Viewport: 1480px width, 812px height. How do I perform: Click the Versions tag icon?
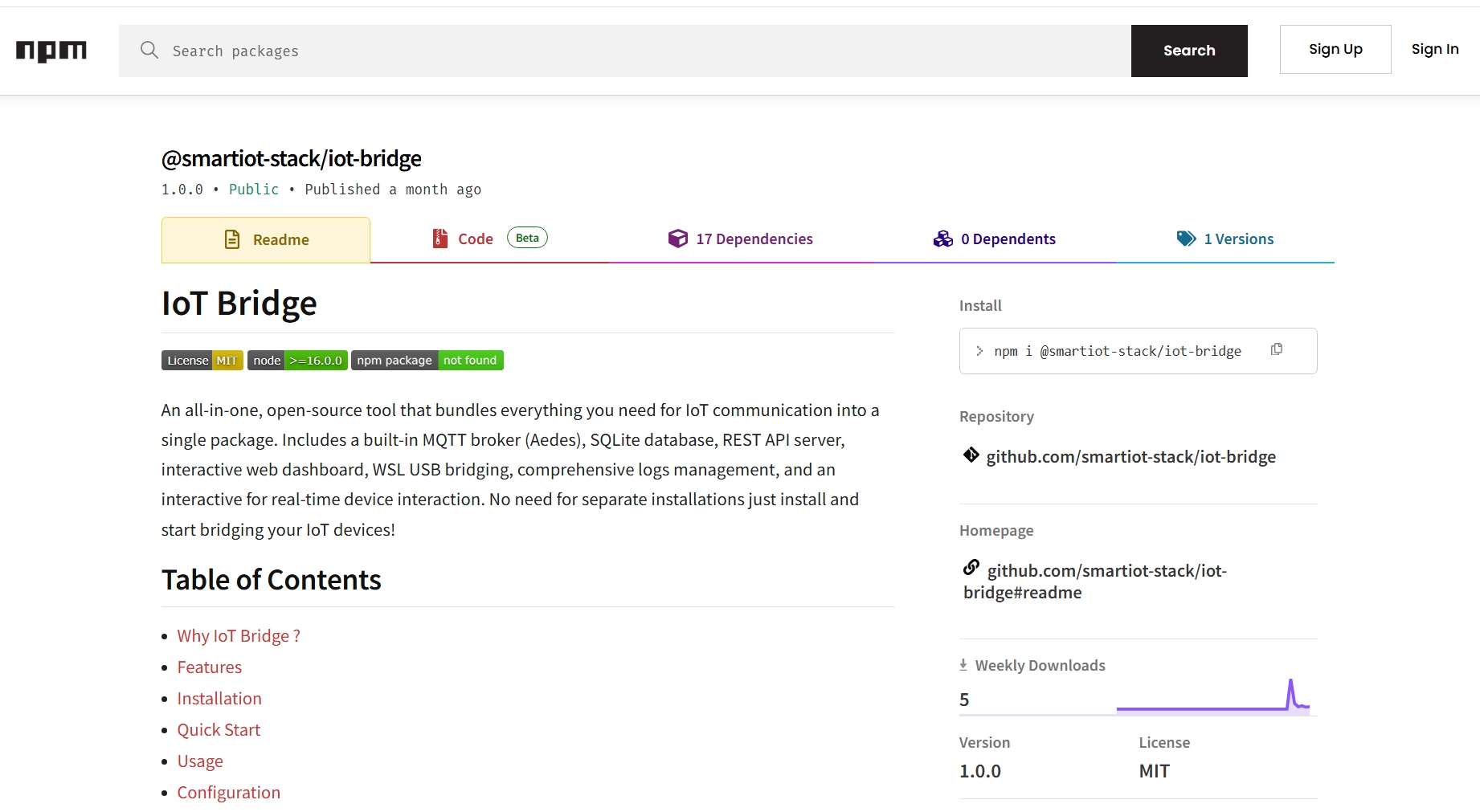click(1187, 239)
